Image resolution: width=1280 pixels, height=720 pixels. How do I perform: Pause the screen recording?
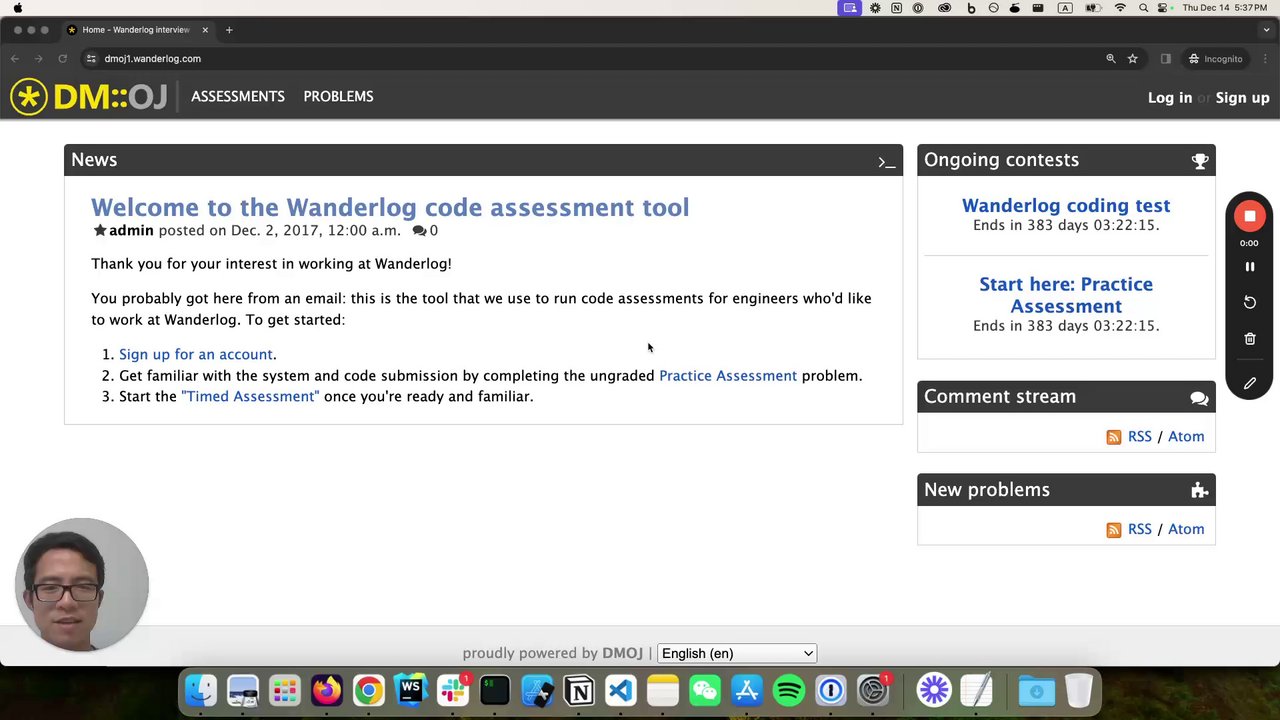[x=1249, y=267]
